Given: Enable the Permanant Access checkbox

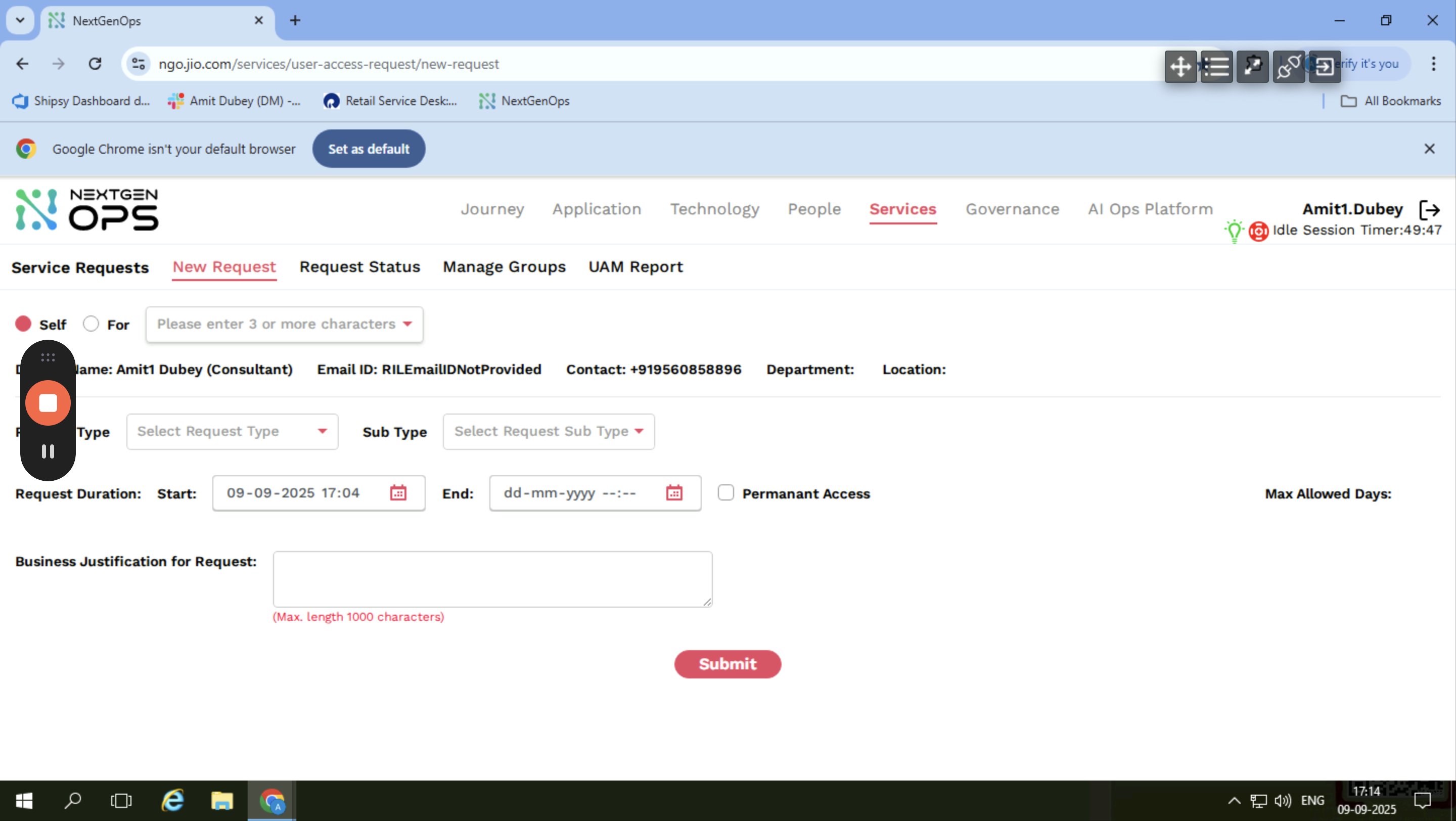Looking at the screenshot, I should (x=726, y=493).
